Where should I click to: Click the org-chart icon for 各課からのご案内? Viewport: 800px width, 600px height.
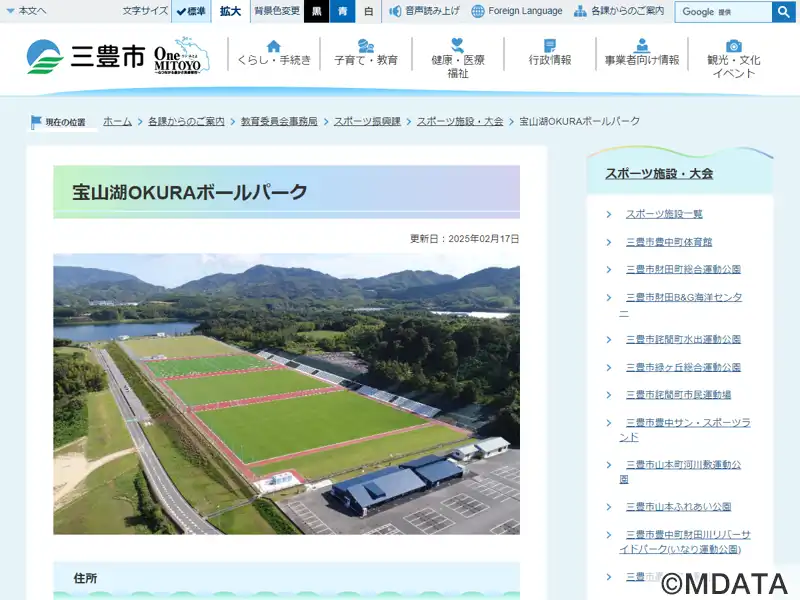coord(580,11)
